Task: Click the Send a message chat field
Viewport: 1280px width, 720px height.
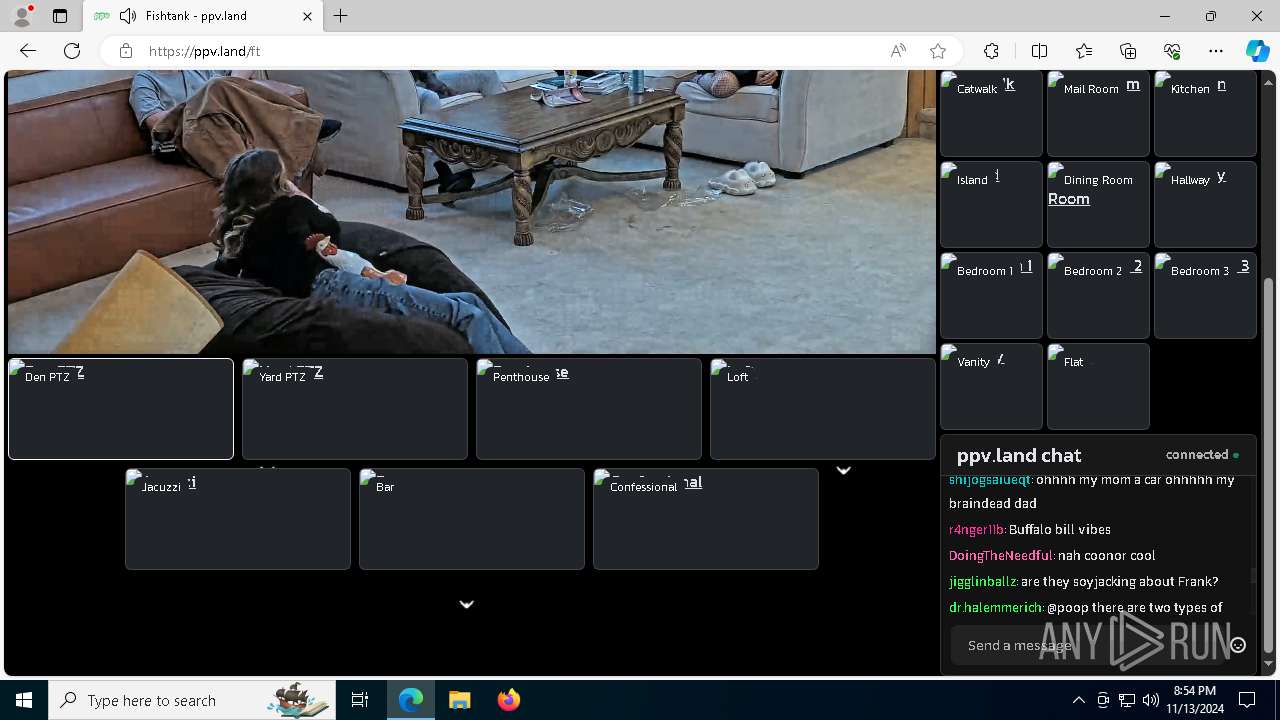Action: click(x=1088, y=645)
